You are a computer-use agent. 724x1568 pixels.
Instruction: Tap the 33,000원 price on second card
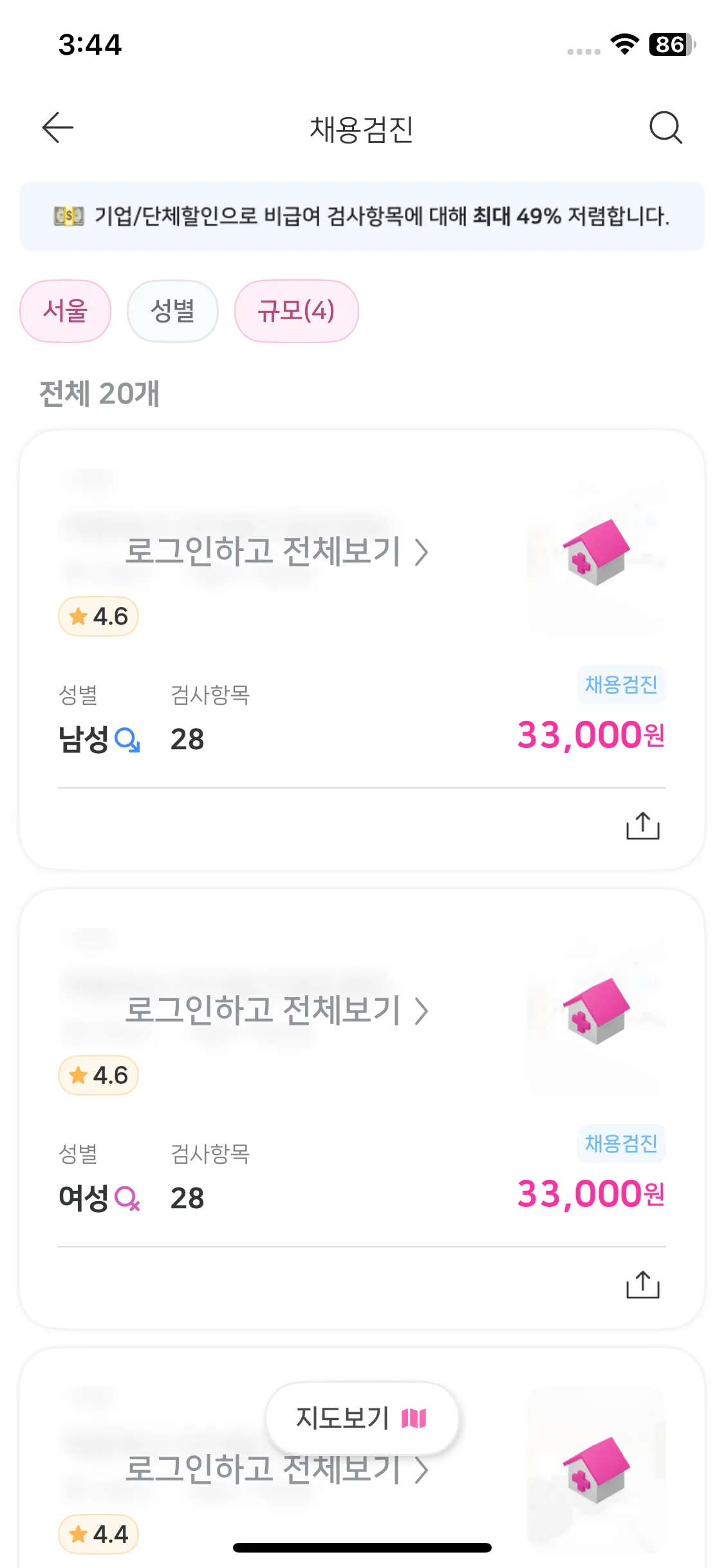click(x=591, y=1194)
